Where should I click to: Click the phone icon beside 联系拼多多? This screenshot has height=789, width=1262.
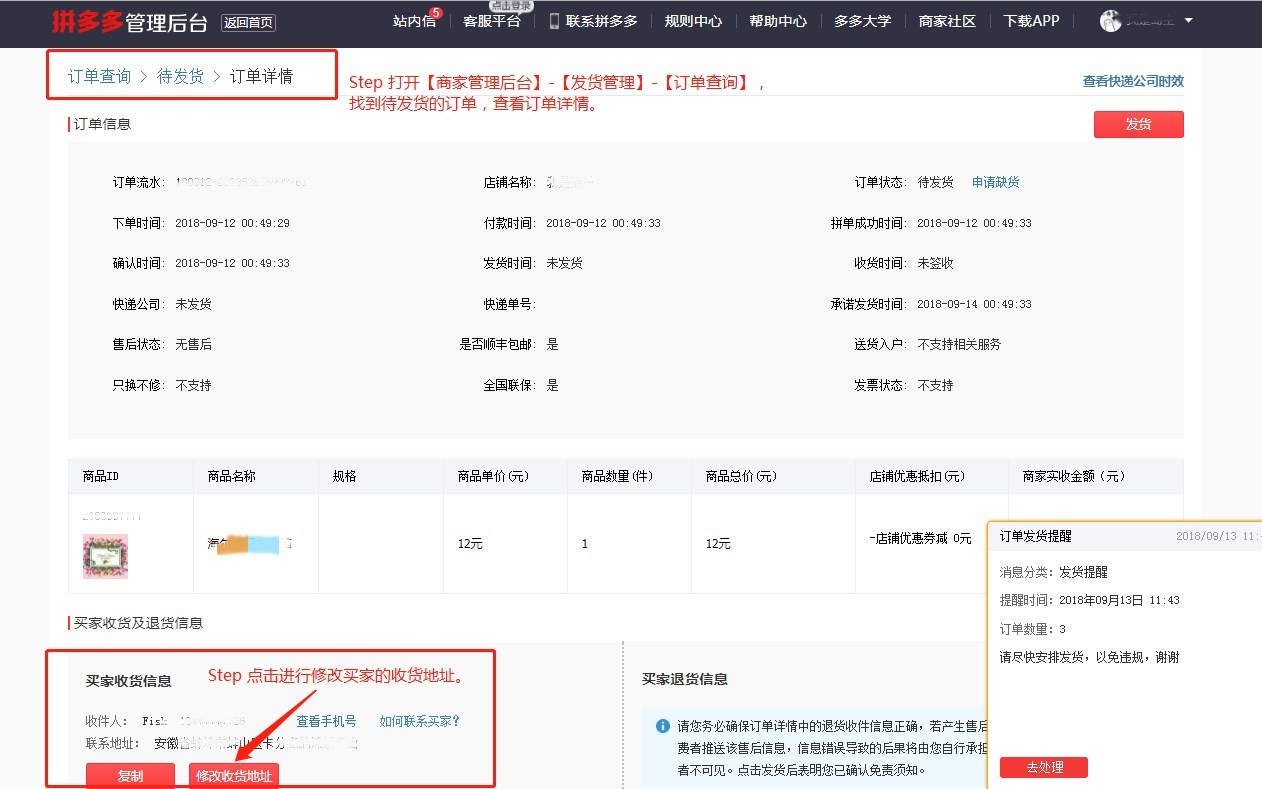(x=554, y=21)
